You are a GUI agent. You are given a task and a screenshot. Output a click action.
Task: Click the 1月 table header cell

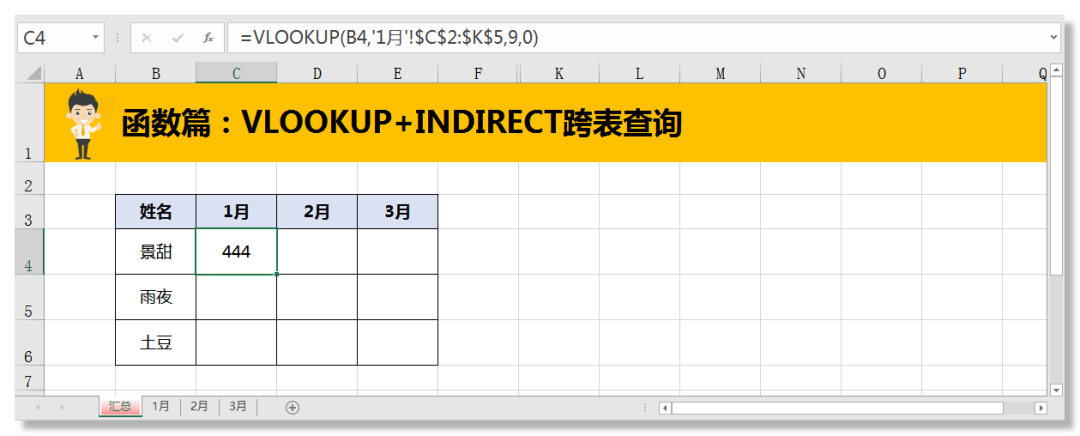pos(236,211)
